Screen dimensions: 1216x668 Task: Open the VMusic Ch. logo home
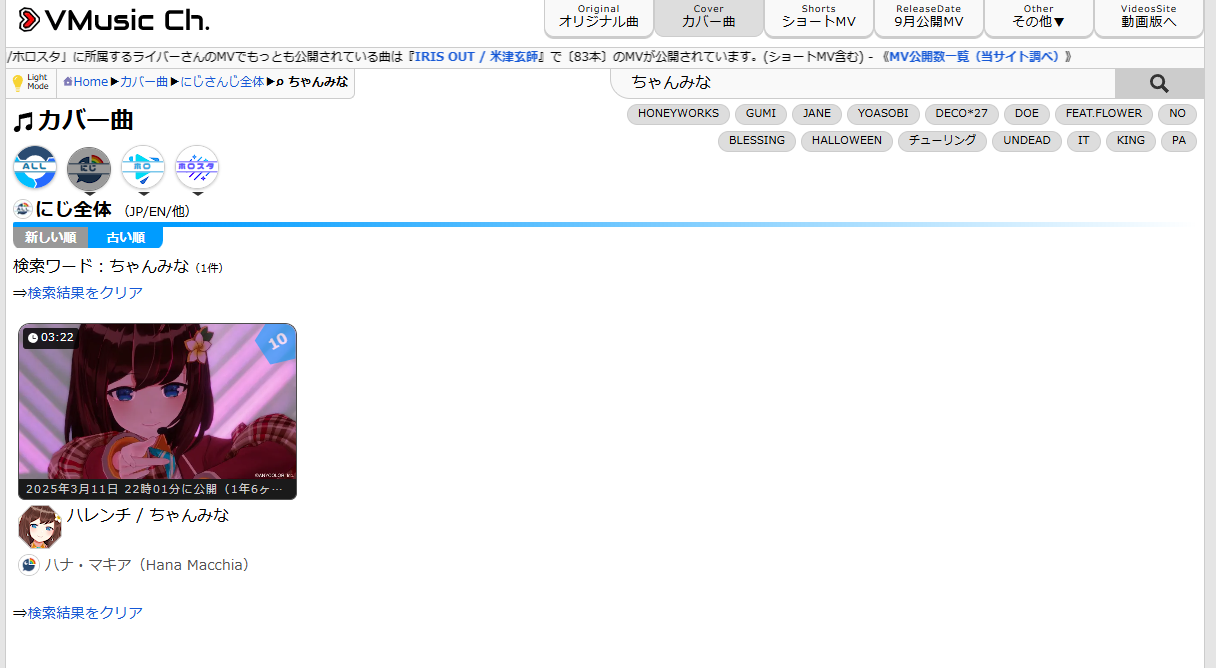113,20
